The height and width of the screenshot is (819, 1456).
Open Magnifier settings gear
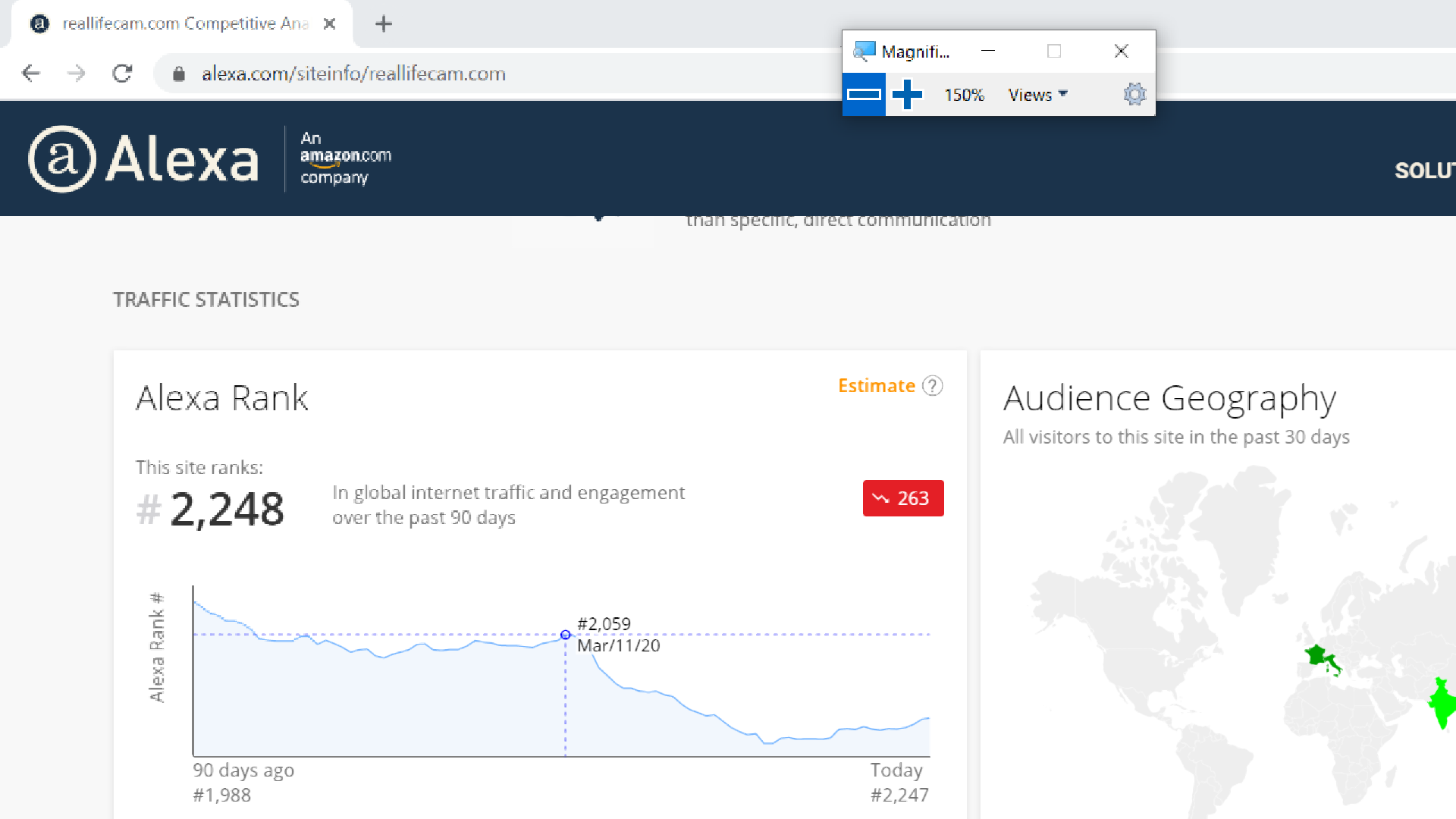point(1134,95)
